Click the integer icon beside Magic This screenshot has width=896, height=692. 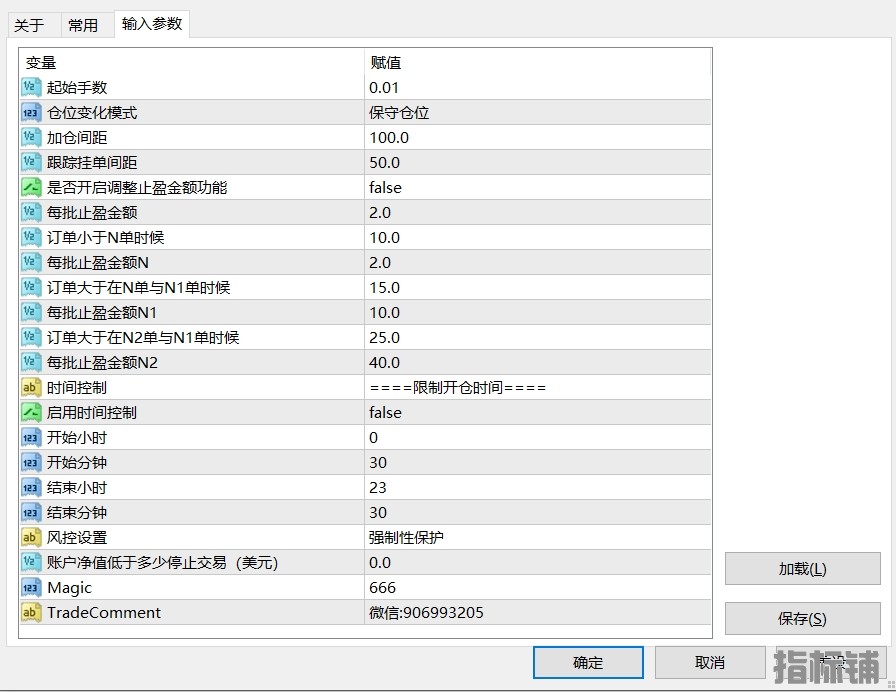[31, 587]
